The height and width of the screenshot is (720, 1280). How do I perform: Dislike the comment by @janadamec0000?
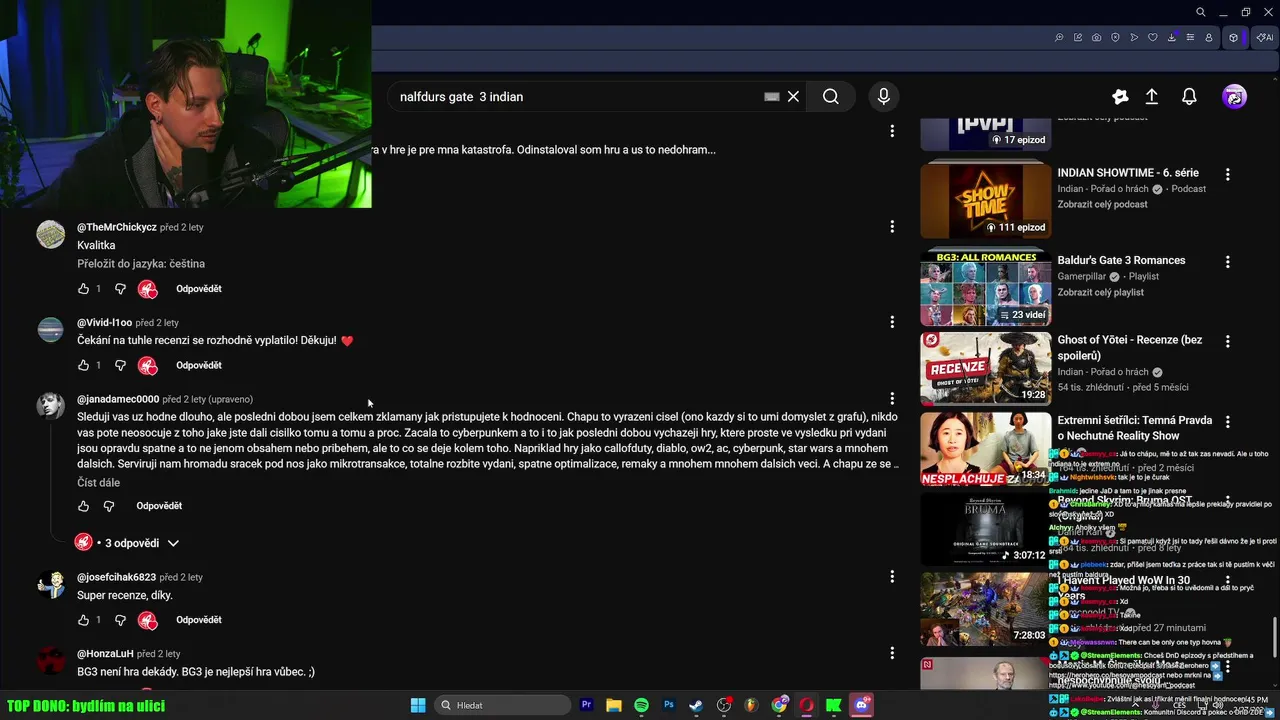[110, 506]
